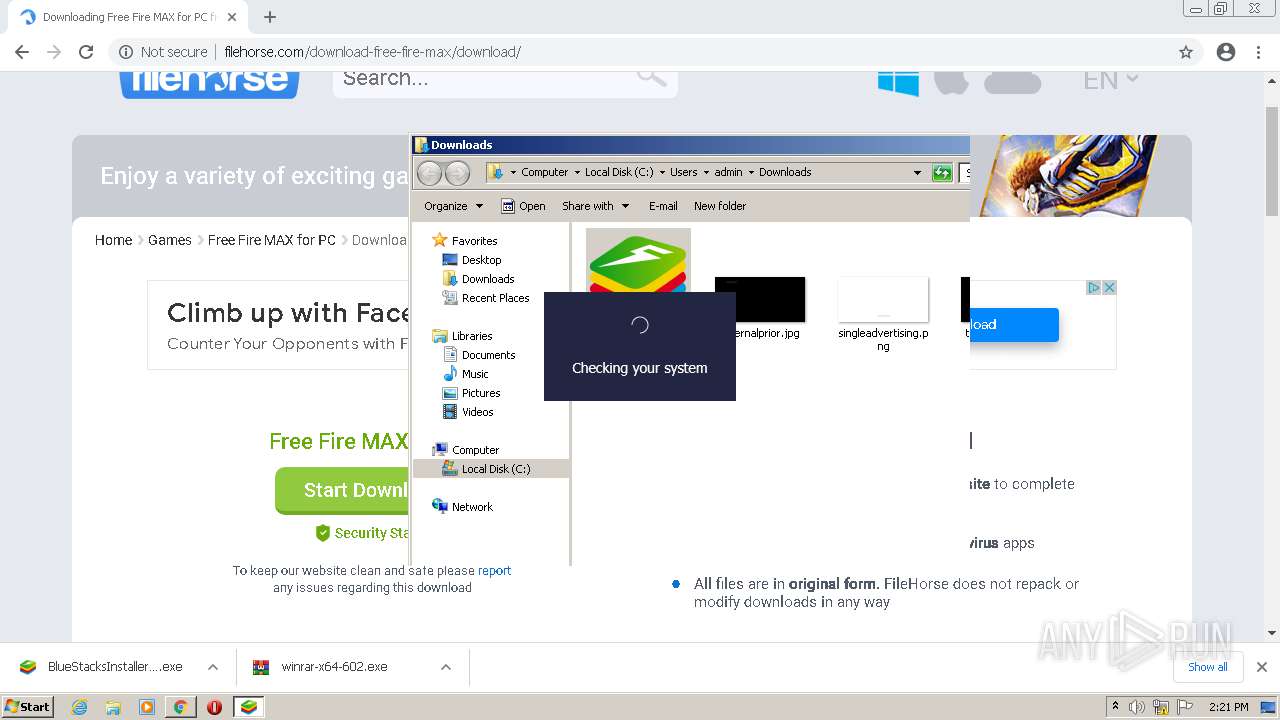The image size is (1280, 720).
Task: Select the singleadvertising.png file
Action: click(x=883, y=314)
